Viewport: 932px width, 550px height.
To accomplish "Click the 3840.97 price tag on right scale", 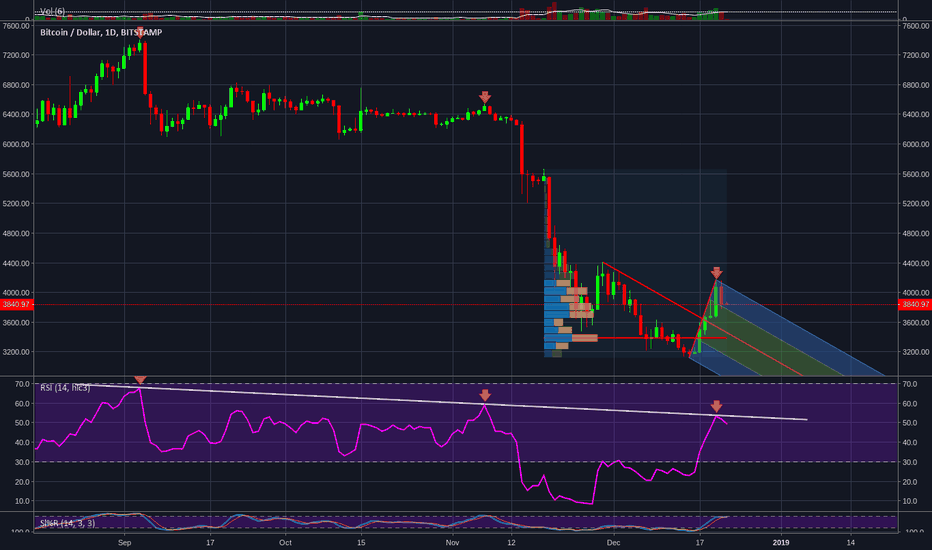I will [x=915, y=304].
